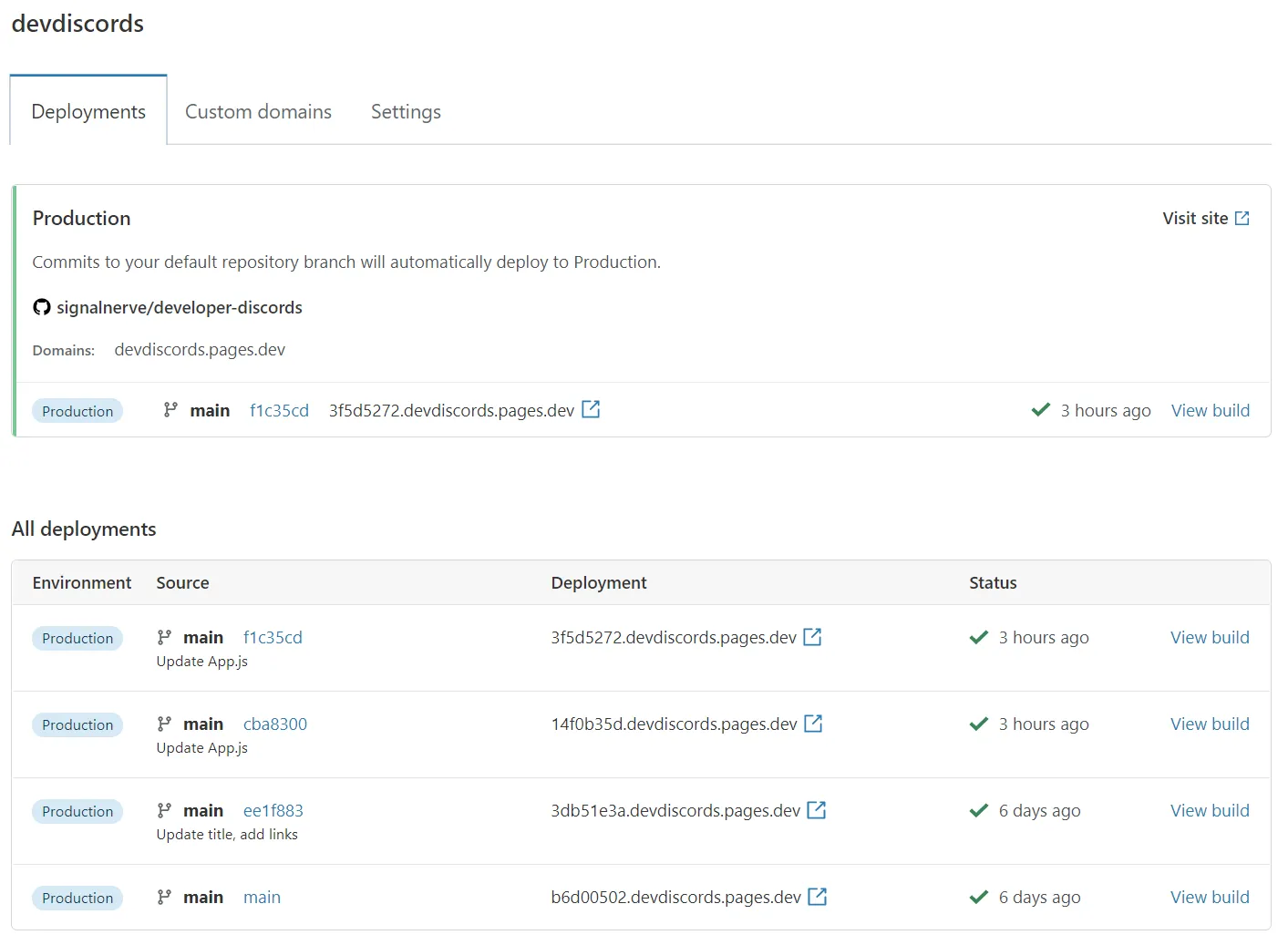Viewport: 1288px width, 945px height.
Task: Click the external link icon for 3f5d5272.devdiscords.pages.dev
Action: pyautogui.click(x=591, y=409)
